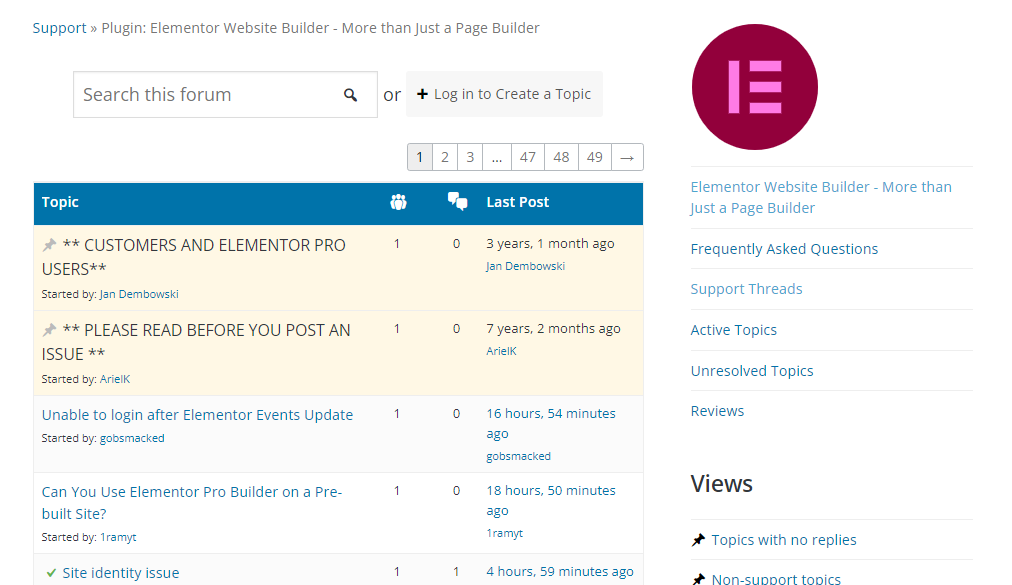Go to the Support breadcrumb link
This screenshot has width=1012, height=585.
[59, 28]
